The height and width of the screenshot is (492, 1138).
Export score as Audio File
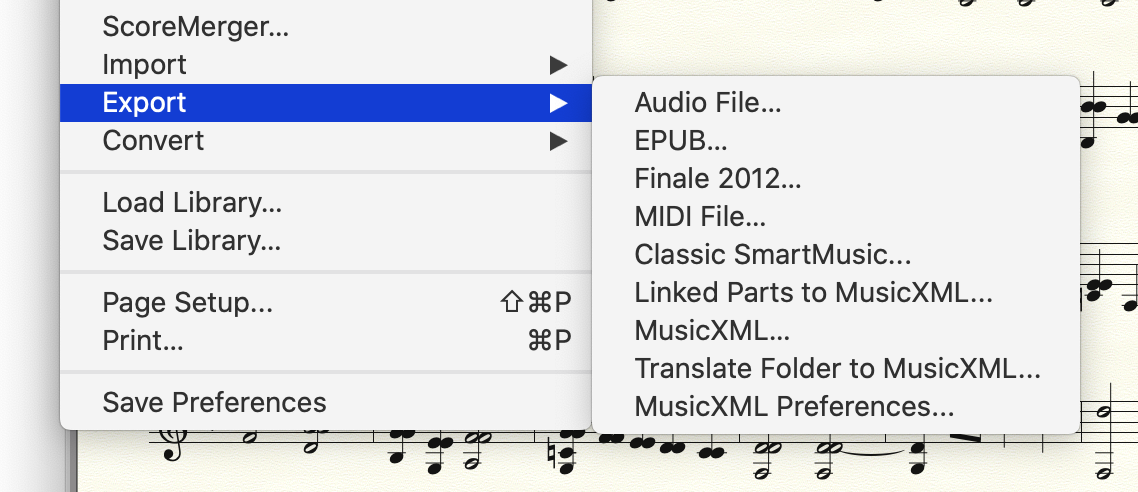[x=708, y=103]
